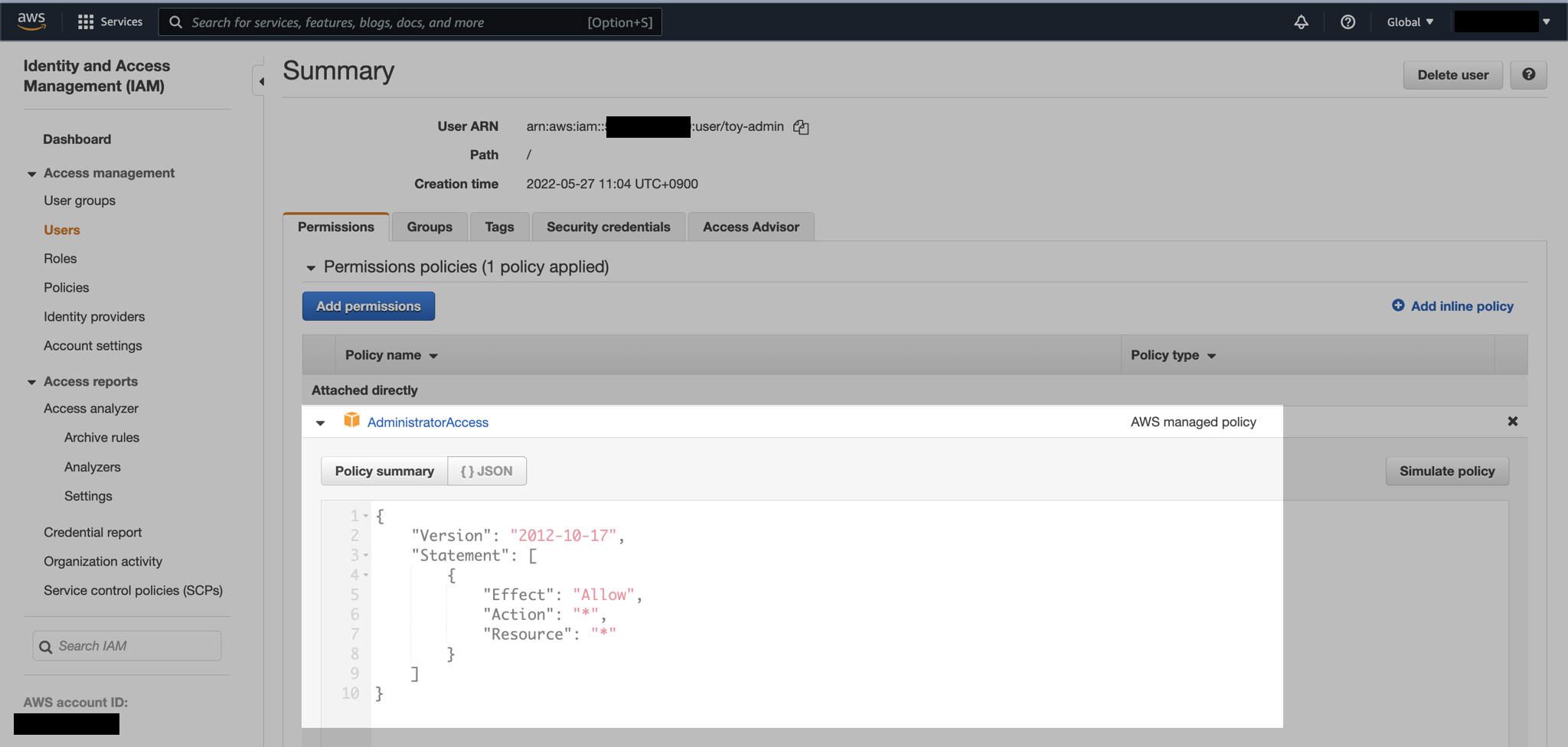Image resolution: width=1568 pixels, height=747 pixels.
Task: Sort by Policy type column
Action: (x=1173, y=355)
